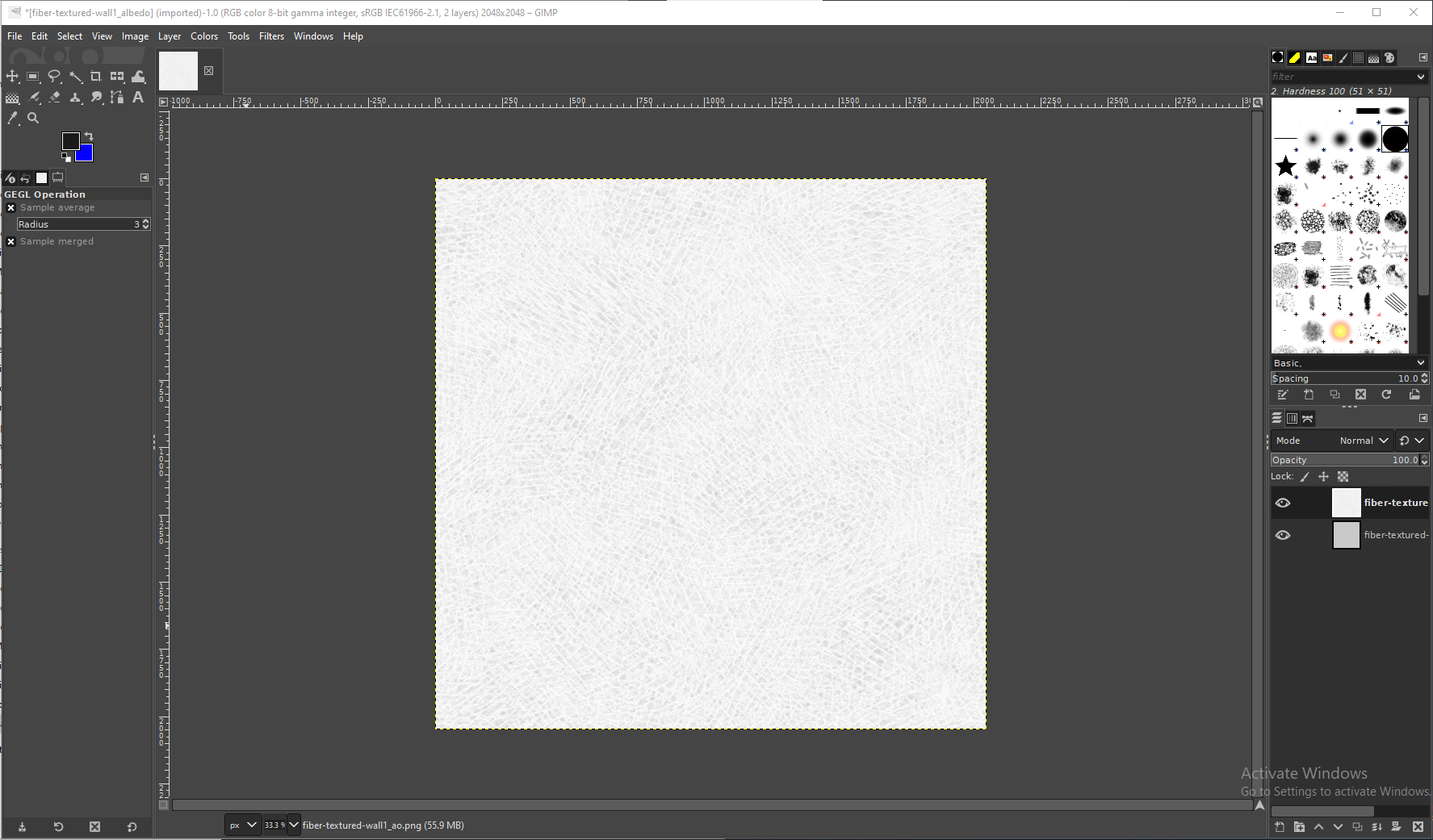Toggle the Sample average checkbox
The height and width of the screenshot is (840, 1433).
coord(11,208)
